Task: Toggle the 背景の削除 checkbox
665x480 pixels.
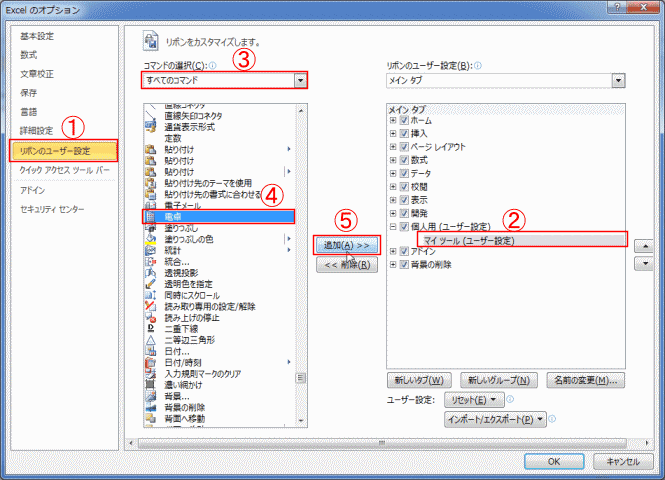Action: click(404, 264)
